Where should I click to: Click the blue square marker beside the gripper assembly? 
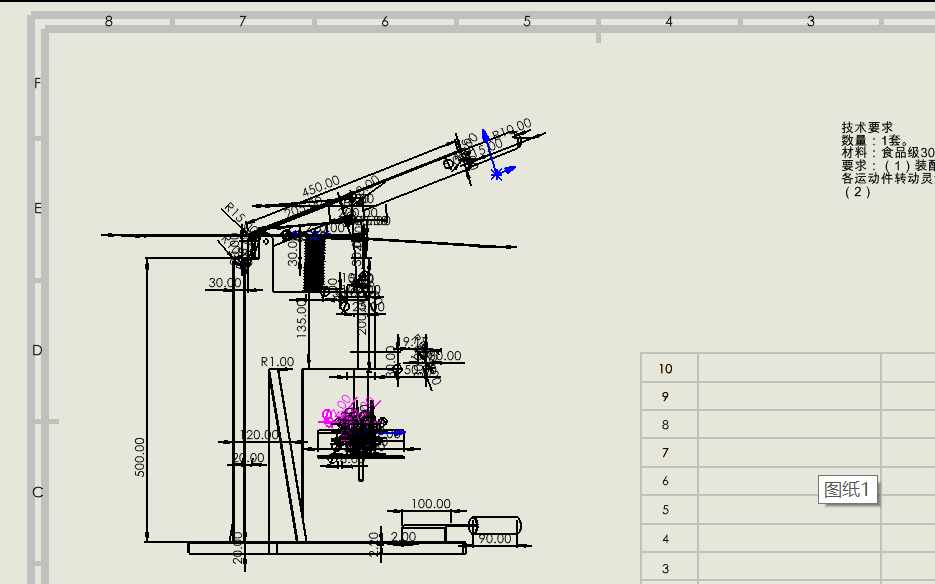(397, 432)
